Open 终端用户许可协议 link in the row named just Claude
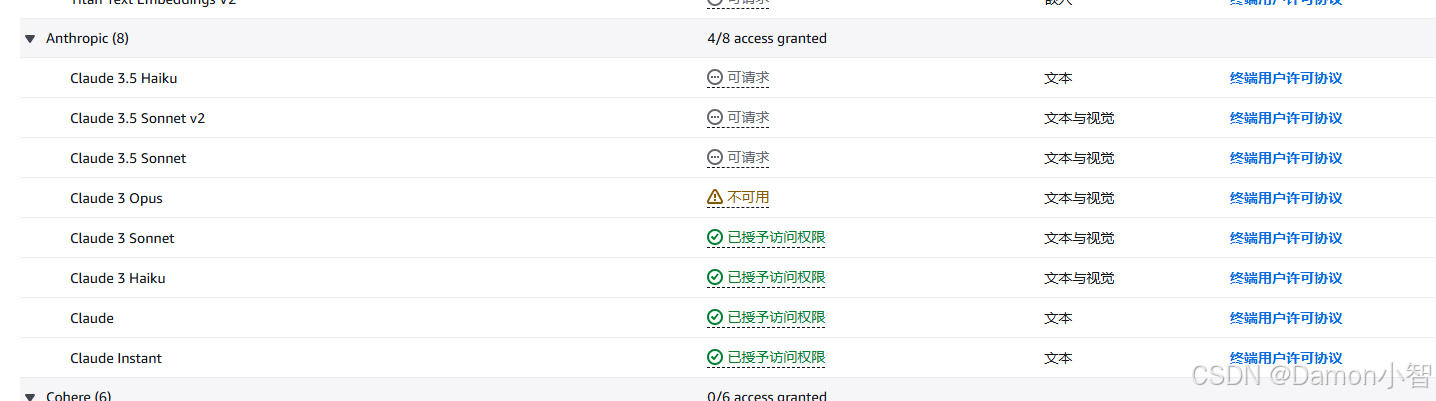The width and height of the screenshot is (1436, 401). 1286,318
